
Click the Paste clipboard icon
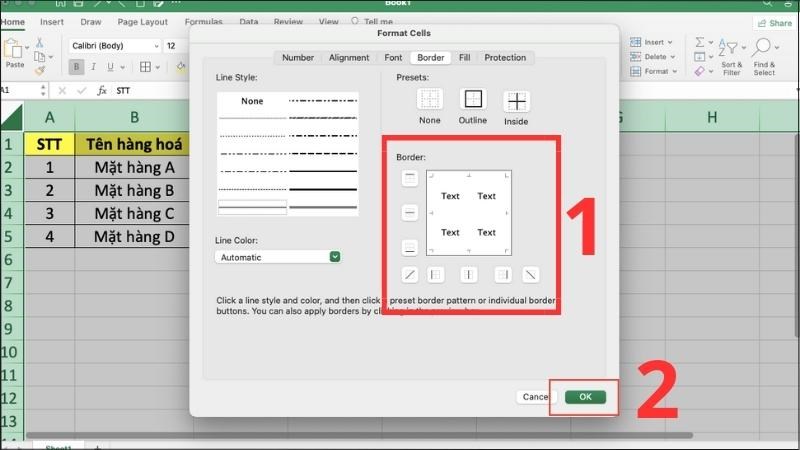click(x=13, y=49)
